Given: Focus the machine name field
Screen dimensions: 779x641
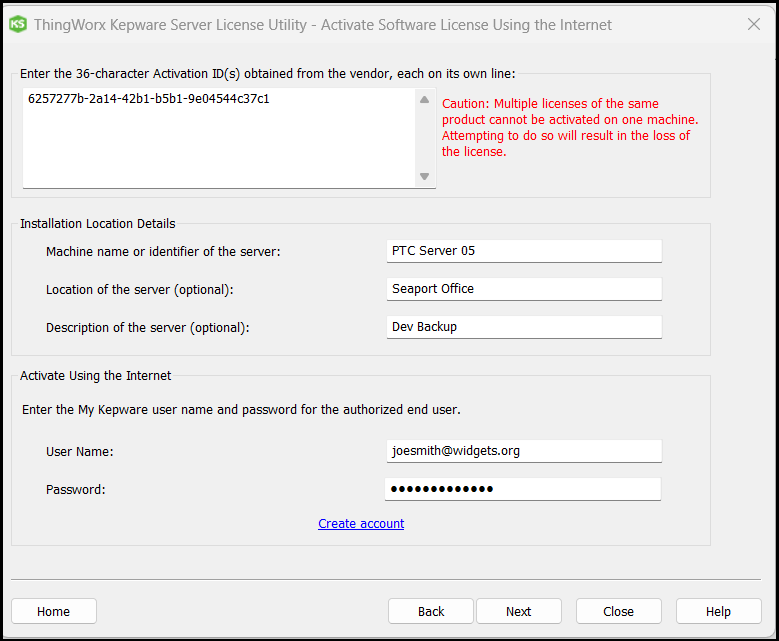Looking at the screenshot, I should tap(524, 251).
